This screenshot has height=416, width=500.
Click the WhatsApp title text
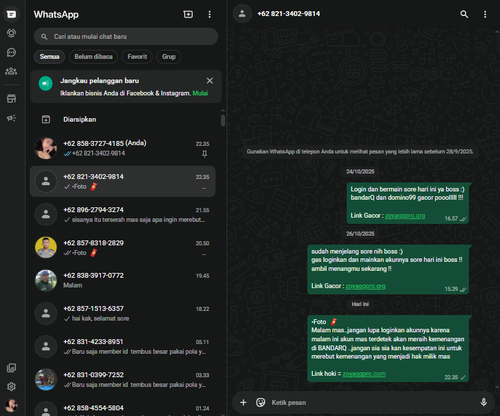(56, 15)
